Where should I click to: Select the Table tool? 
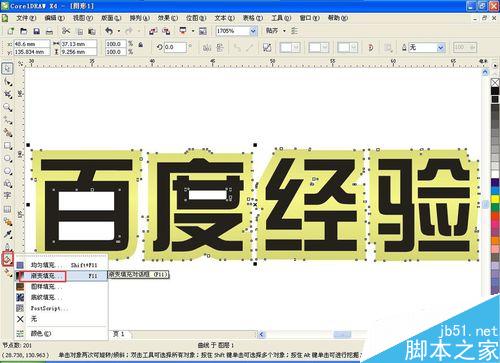[7, 209]
